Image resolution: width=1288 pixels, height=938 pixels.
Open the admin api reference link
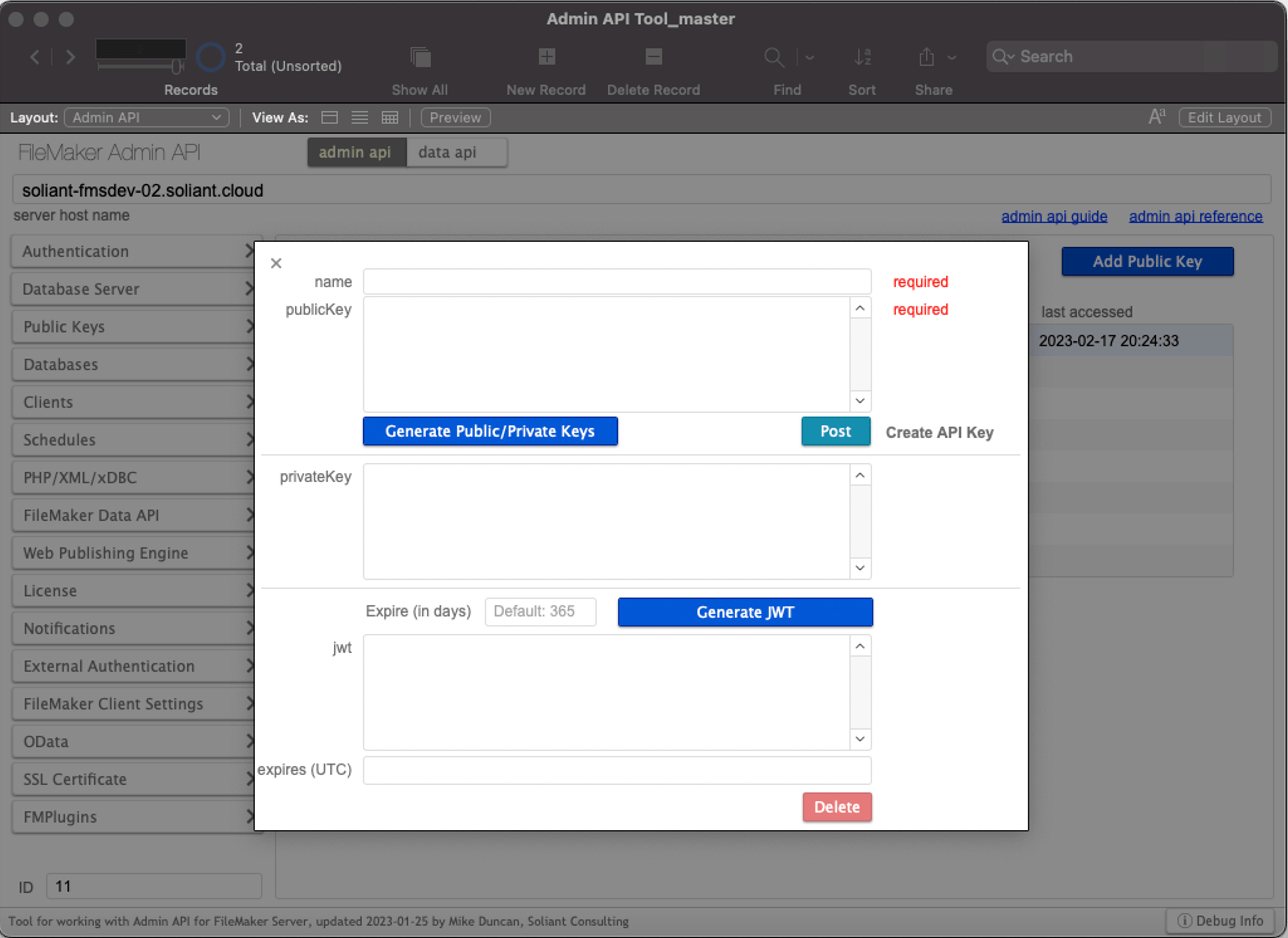click(1195, 216)
